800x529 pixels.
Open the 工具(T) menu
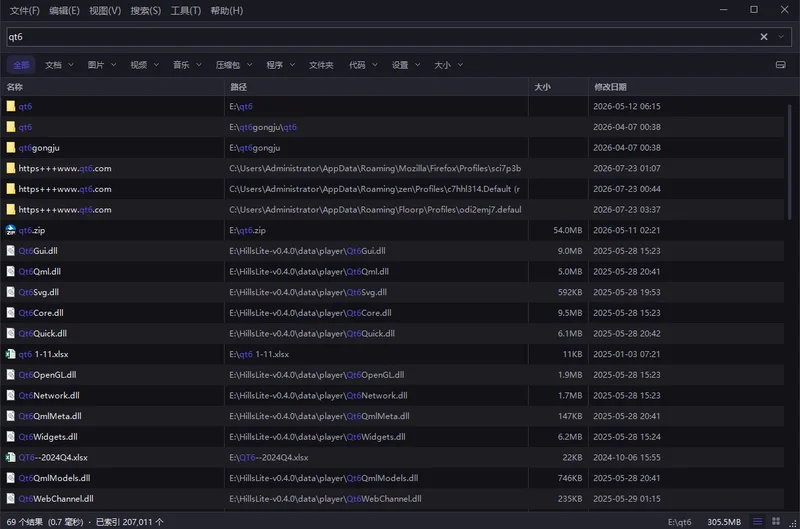click(186, 11)
